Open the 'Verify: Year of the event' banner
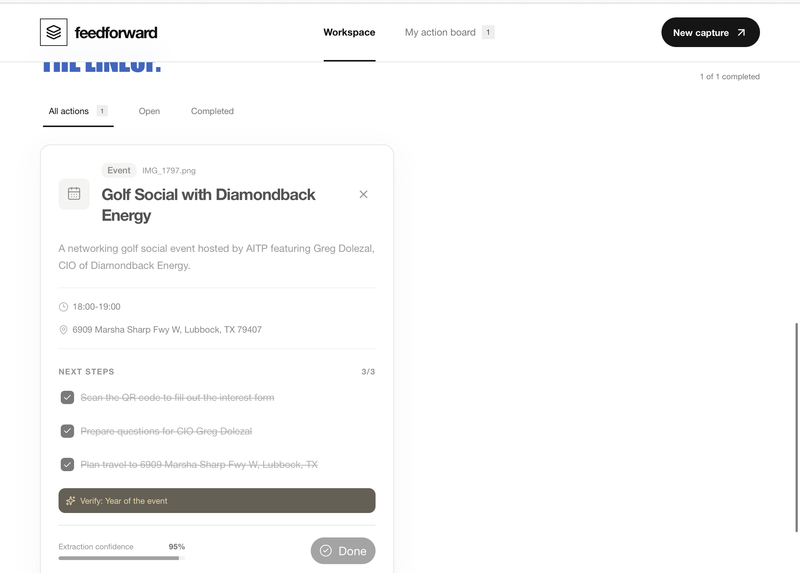800x573 pixels. [217, 501]
